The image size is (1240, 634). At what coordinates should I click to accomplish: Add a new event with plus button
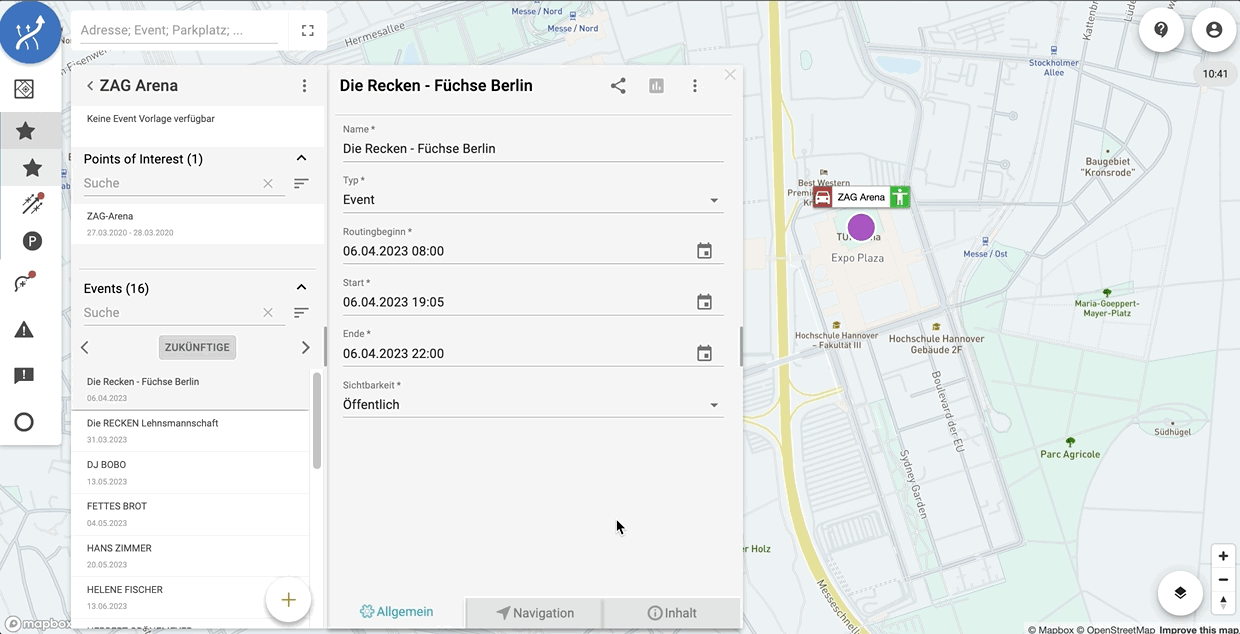[288, 600]
